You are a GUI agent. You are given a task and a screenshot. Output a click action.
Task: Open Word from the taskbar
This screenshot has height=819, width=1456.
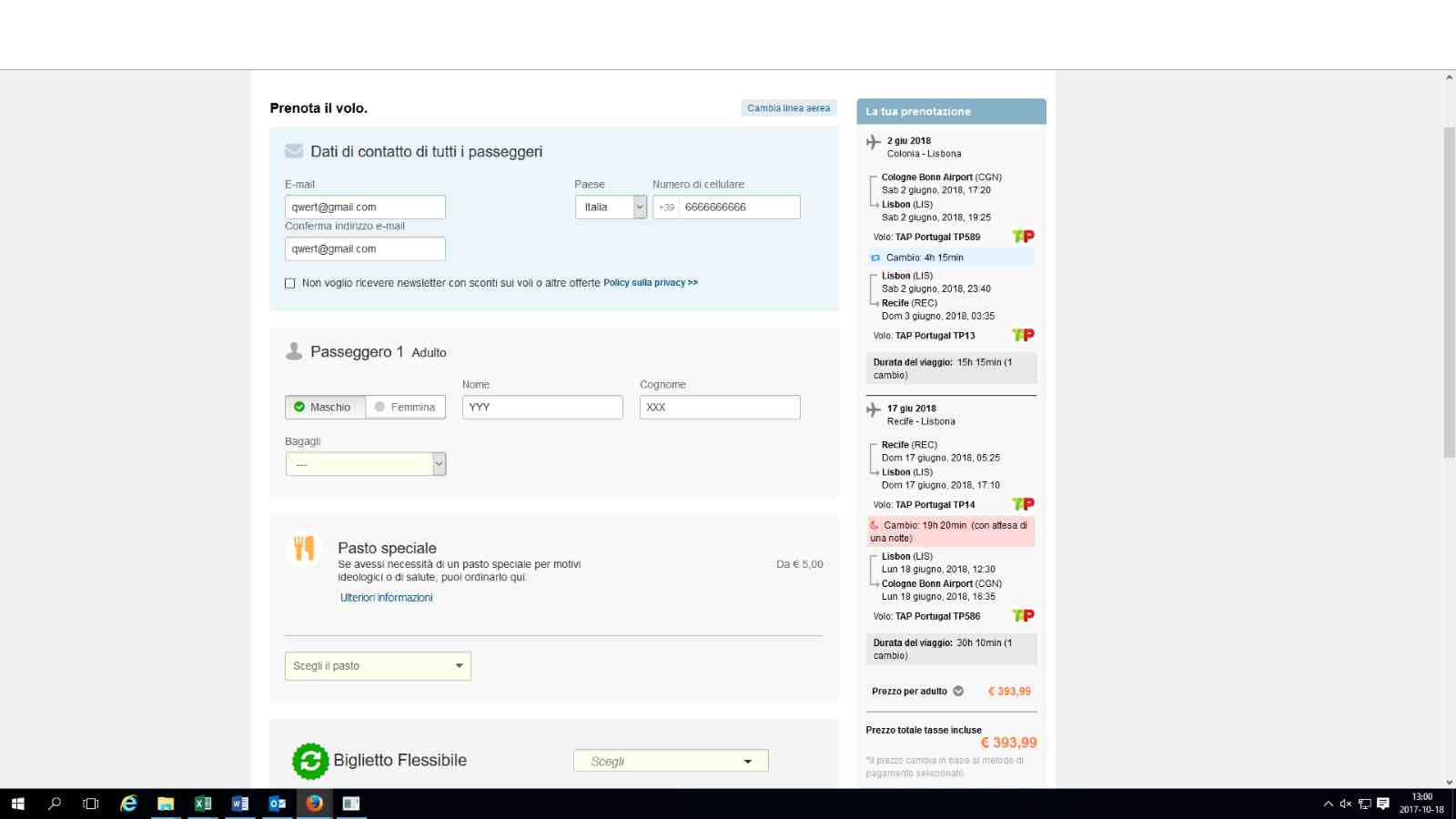(240, 804)
